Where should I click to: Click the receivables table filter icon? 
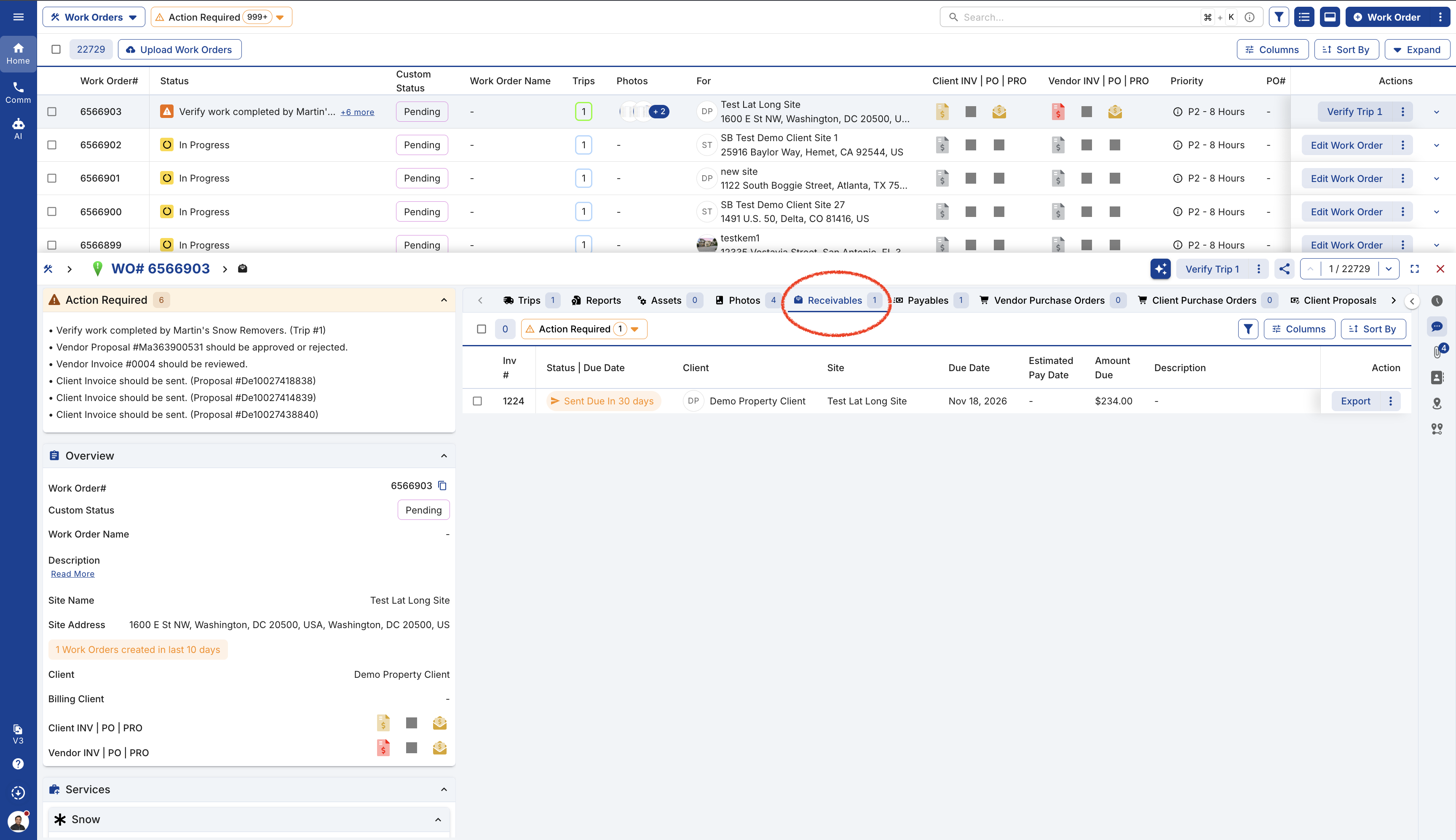point(1248,329)
